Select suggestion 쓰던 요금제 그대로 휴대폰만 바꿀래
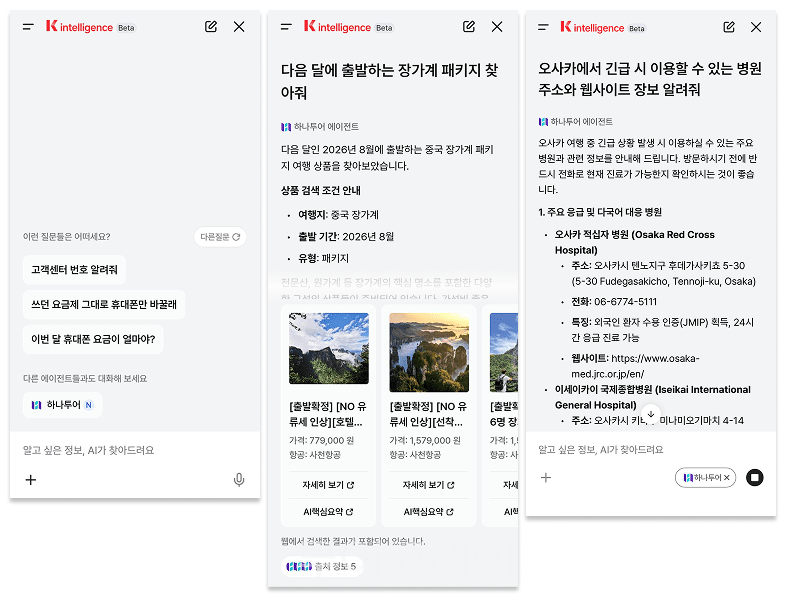Screen dimensions: 786x596 coord(104,304)
